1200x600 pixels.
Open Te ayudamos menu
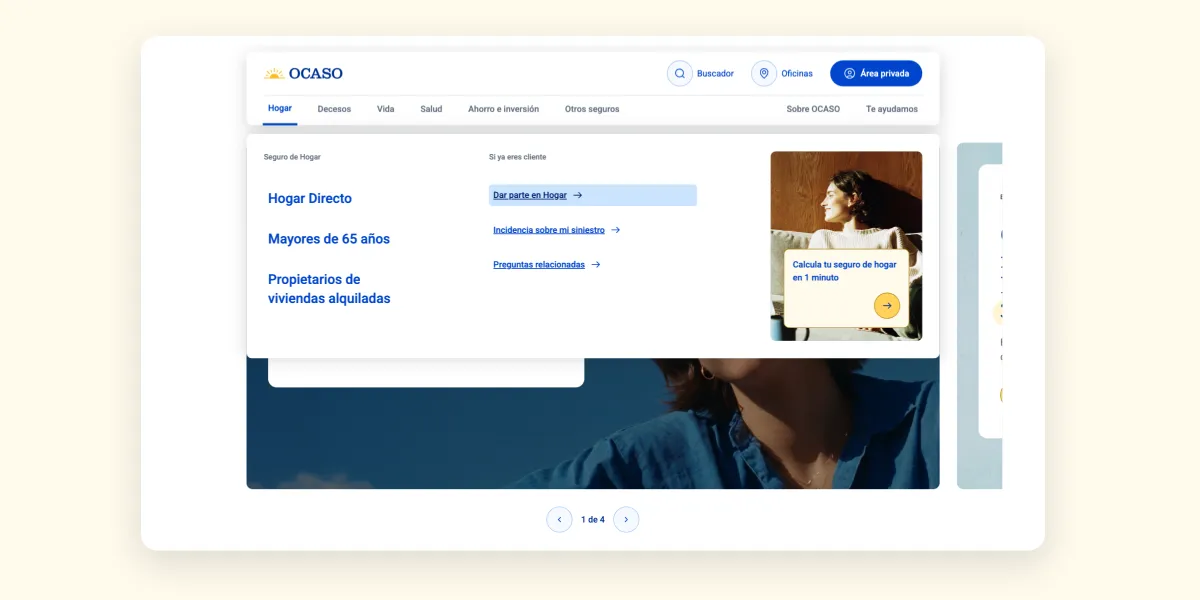pos(892,109)
